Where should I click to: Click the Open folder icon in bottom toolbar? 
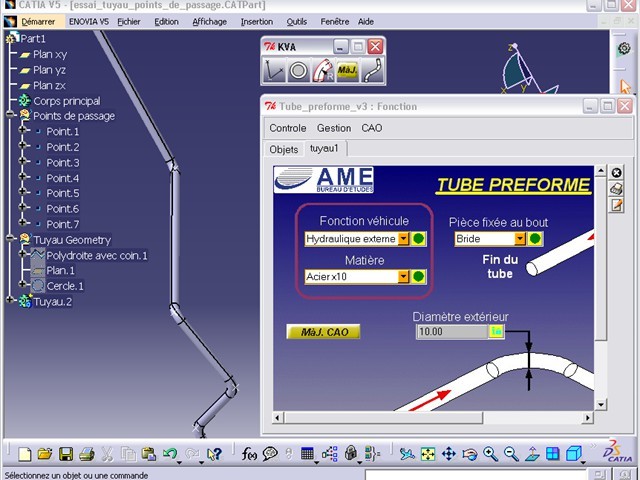45,454
